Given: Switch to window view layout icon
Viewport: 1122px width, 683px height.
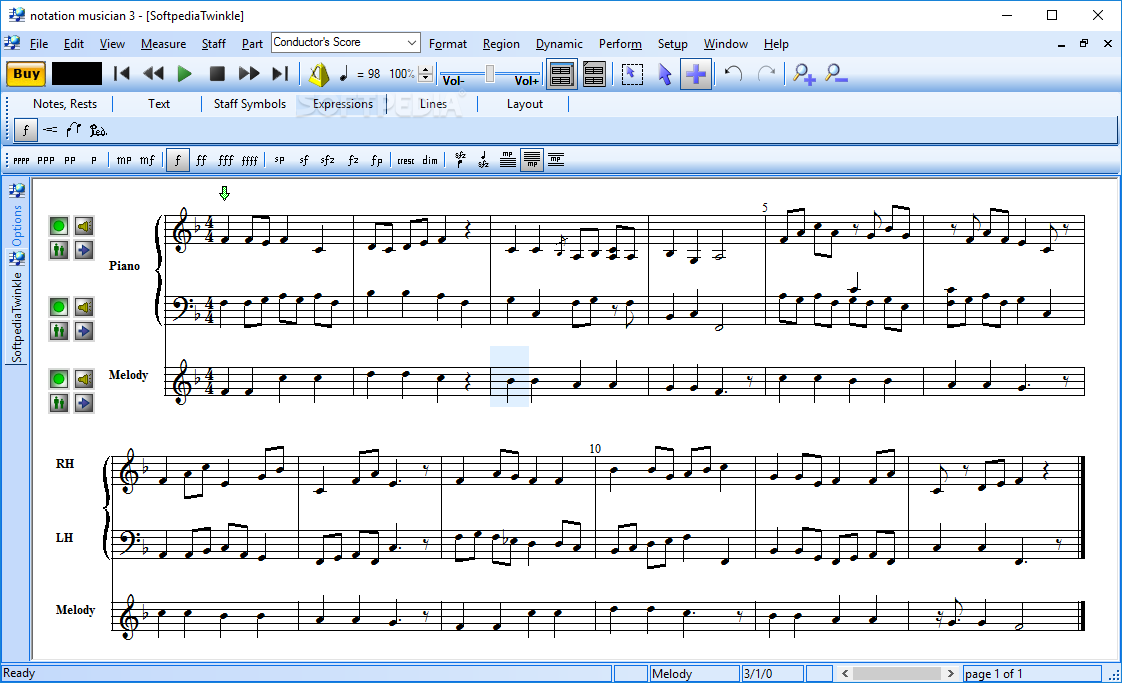Looking at the screenshot, I should click(x=562, y=74).
